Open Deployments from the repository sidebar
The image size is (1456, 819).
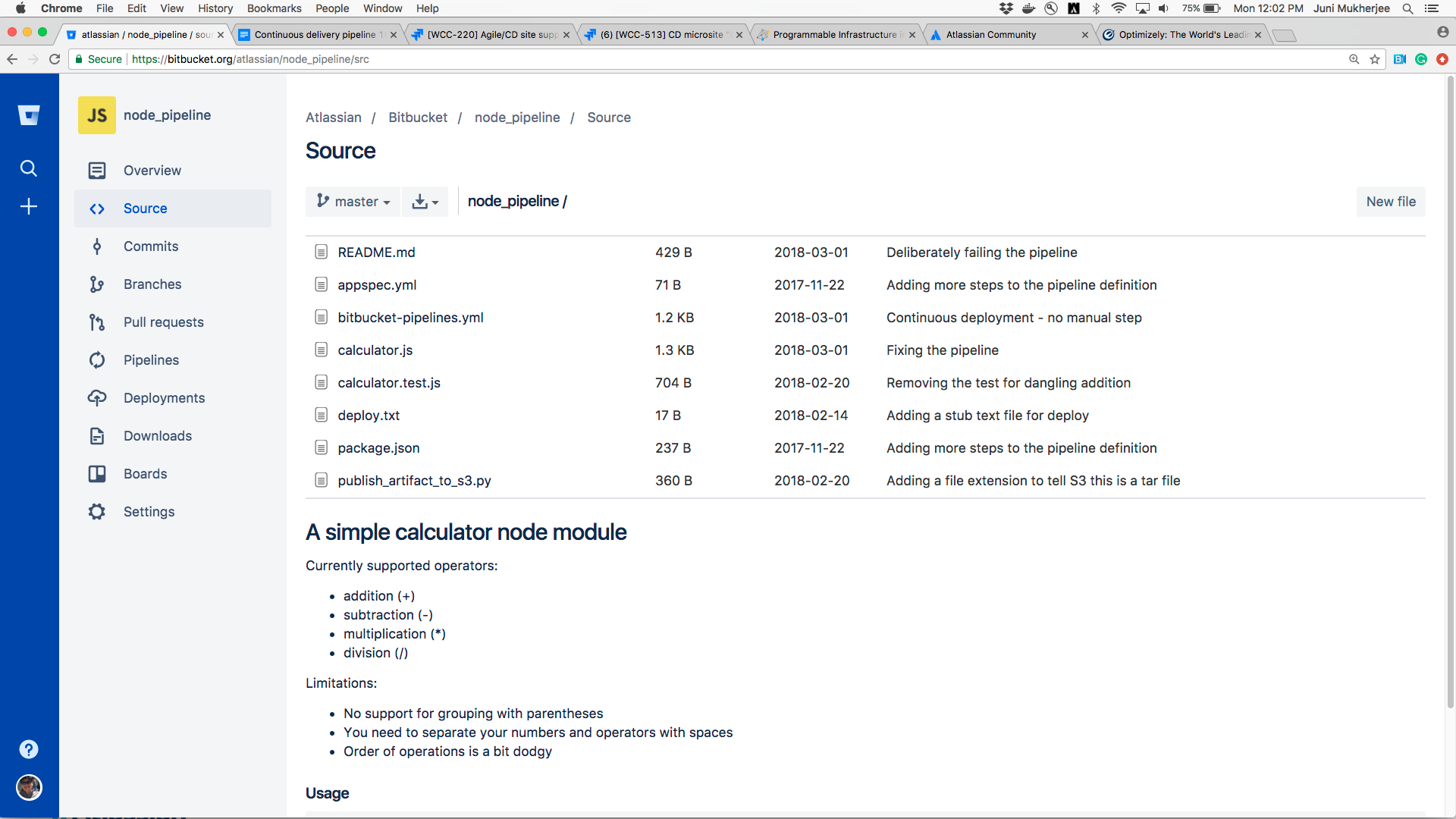point(164,398)
